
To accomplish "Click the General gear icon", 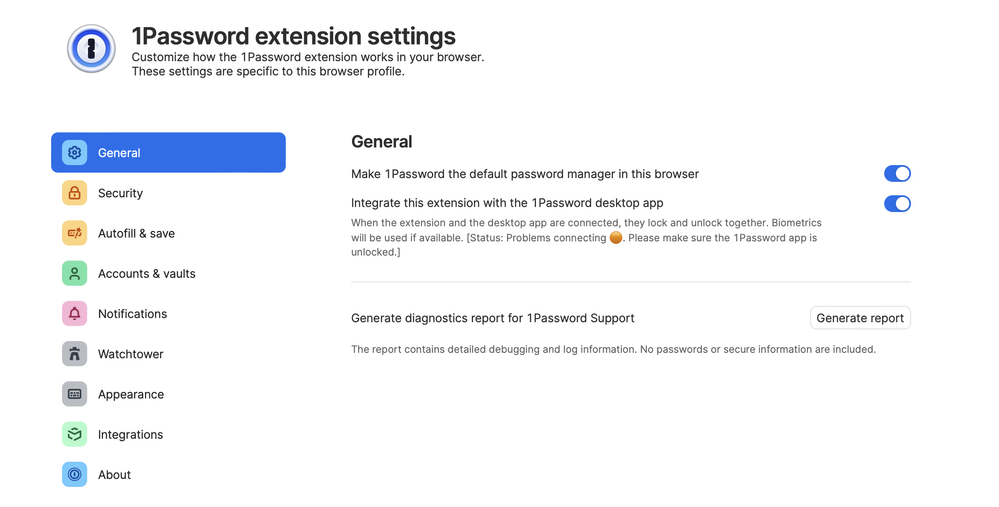I will (74, 153).
